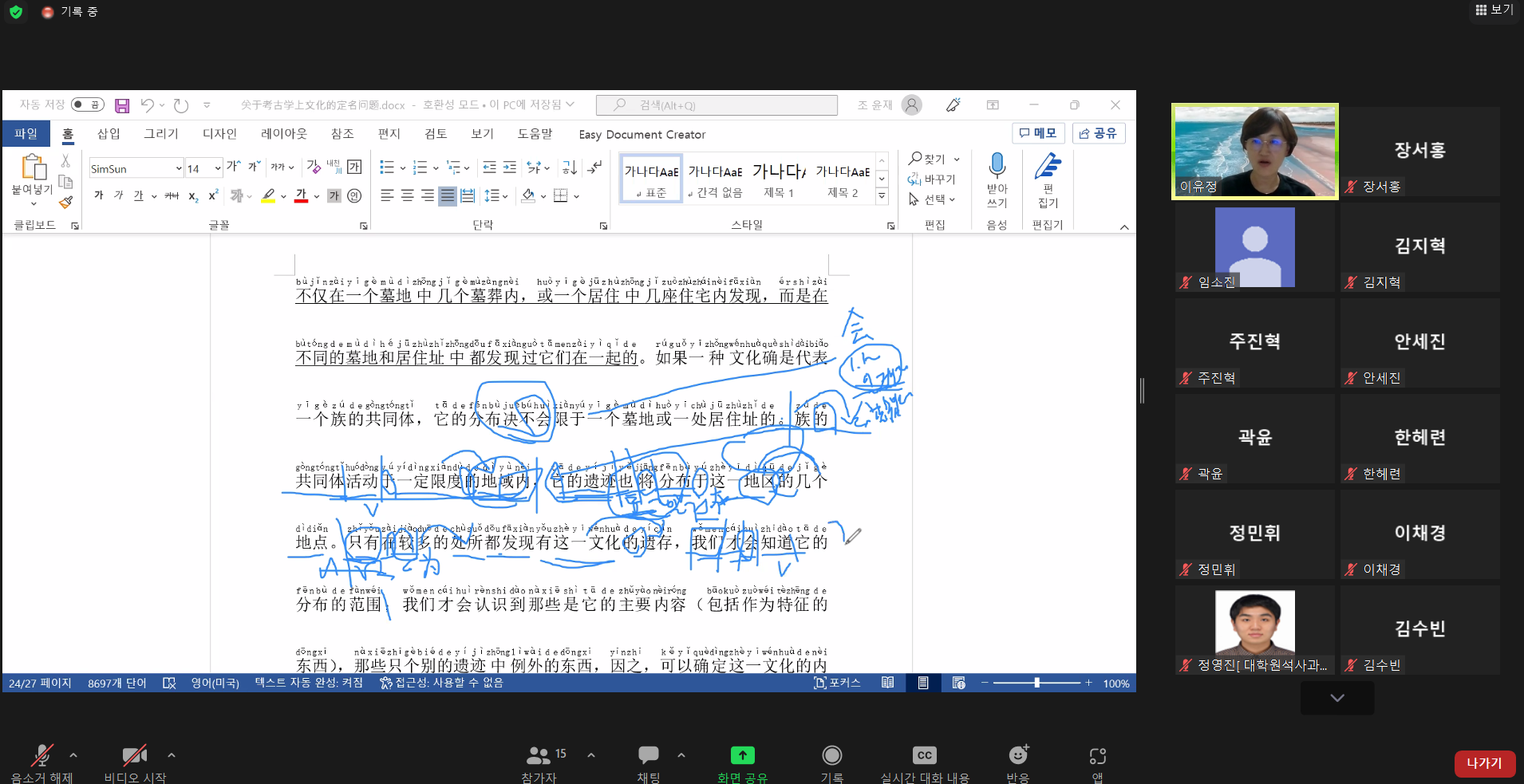The height and width of the screenshot is (784, 1524).
Task: Toggle the AutoSave switch
Action: tap(87, 104)
